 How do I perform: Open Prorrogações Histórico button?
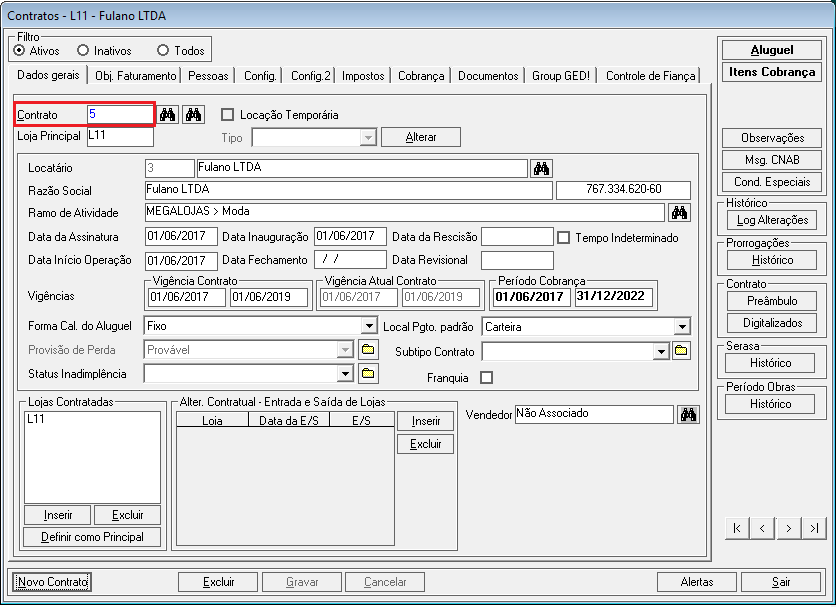point(772,260)
